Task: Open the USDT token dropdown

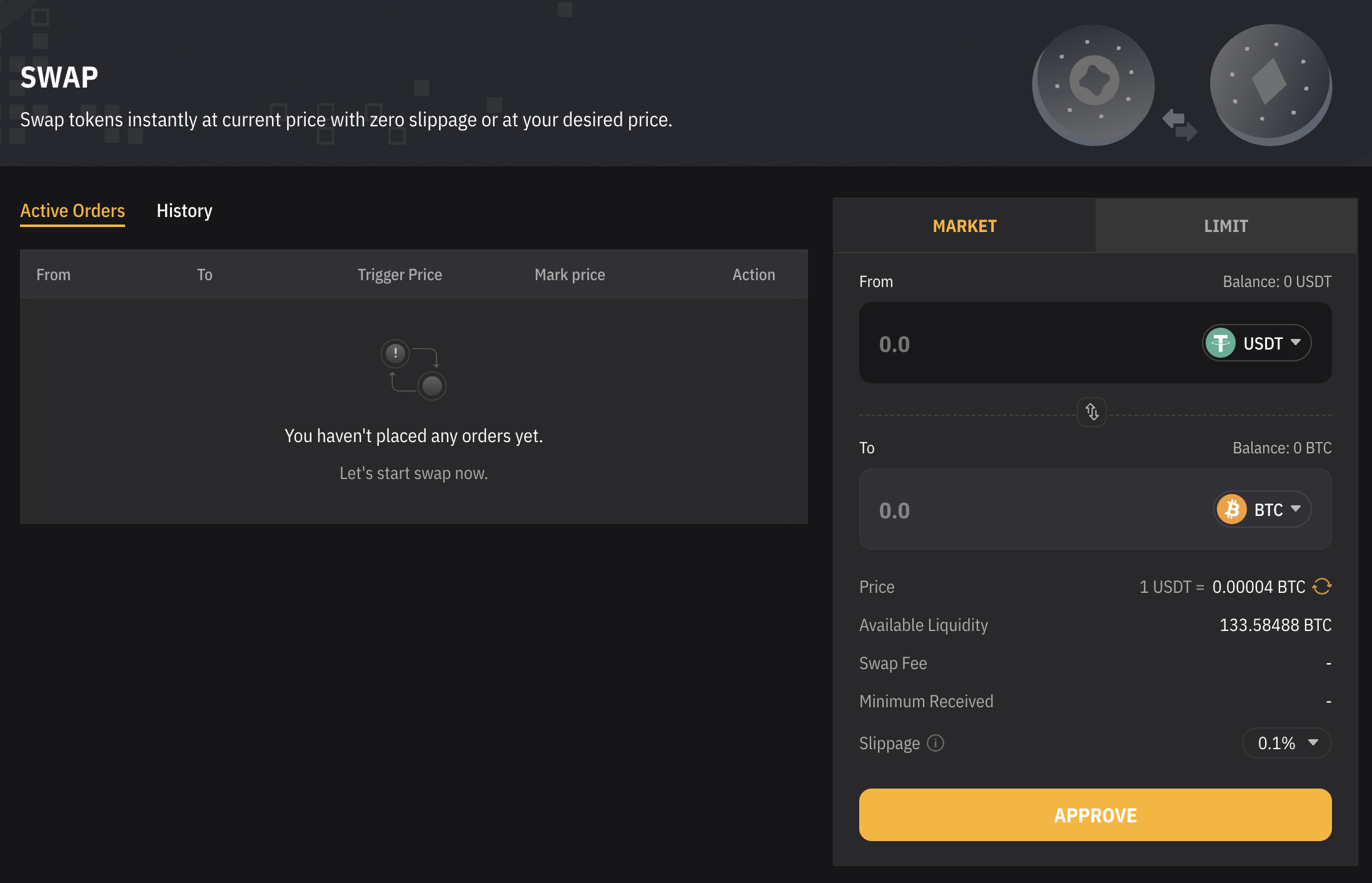Action: (x=1256, y=343)
